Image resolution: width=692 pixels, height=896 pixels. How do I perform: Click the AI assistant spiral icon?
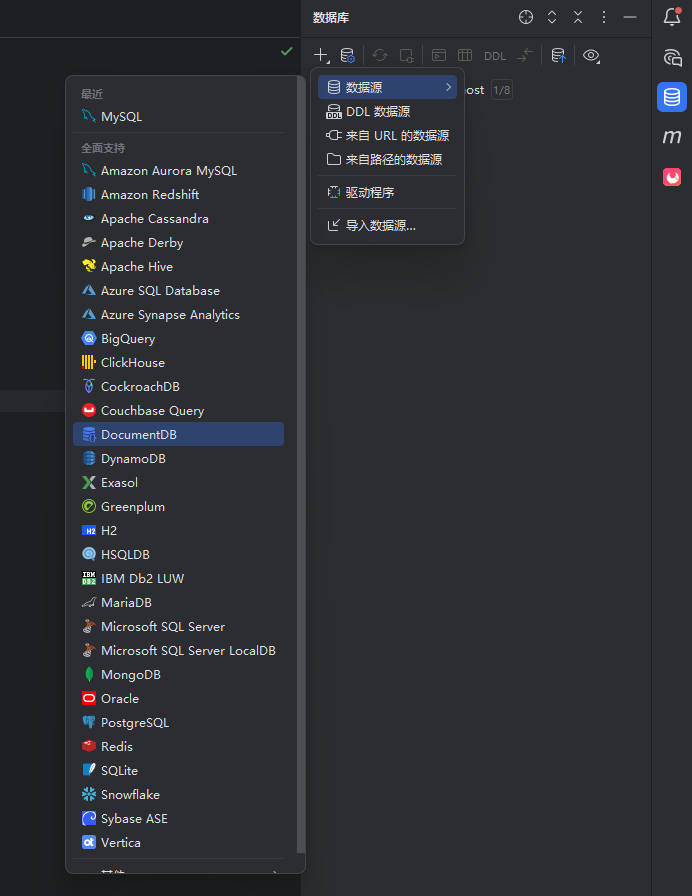[672, 58]
